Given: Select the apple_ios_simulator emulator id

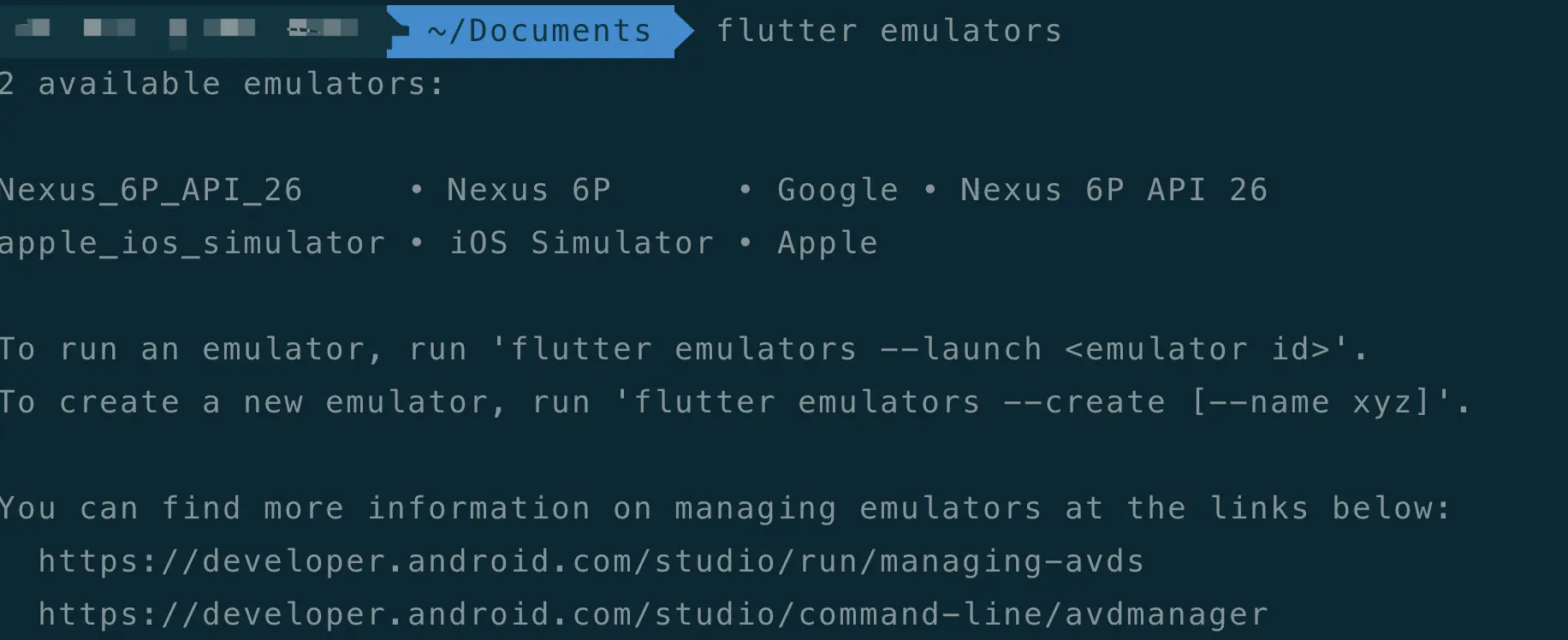Looking at the screenshot, I should tap(193, 243).
